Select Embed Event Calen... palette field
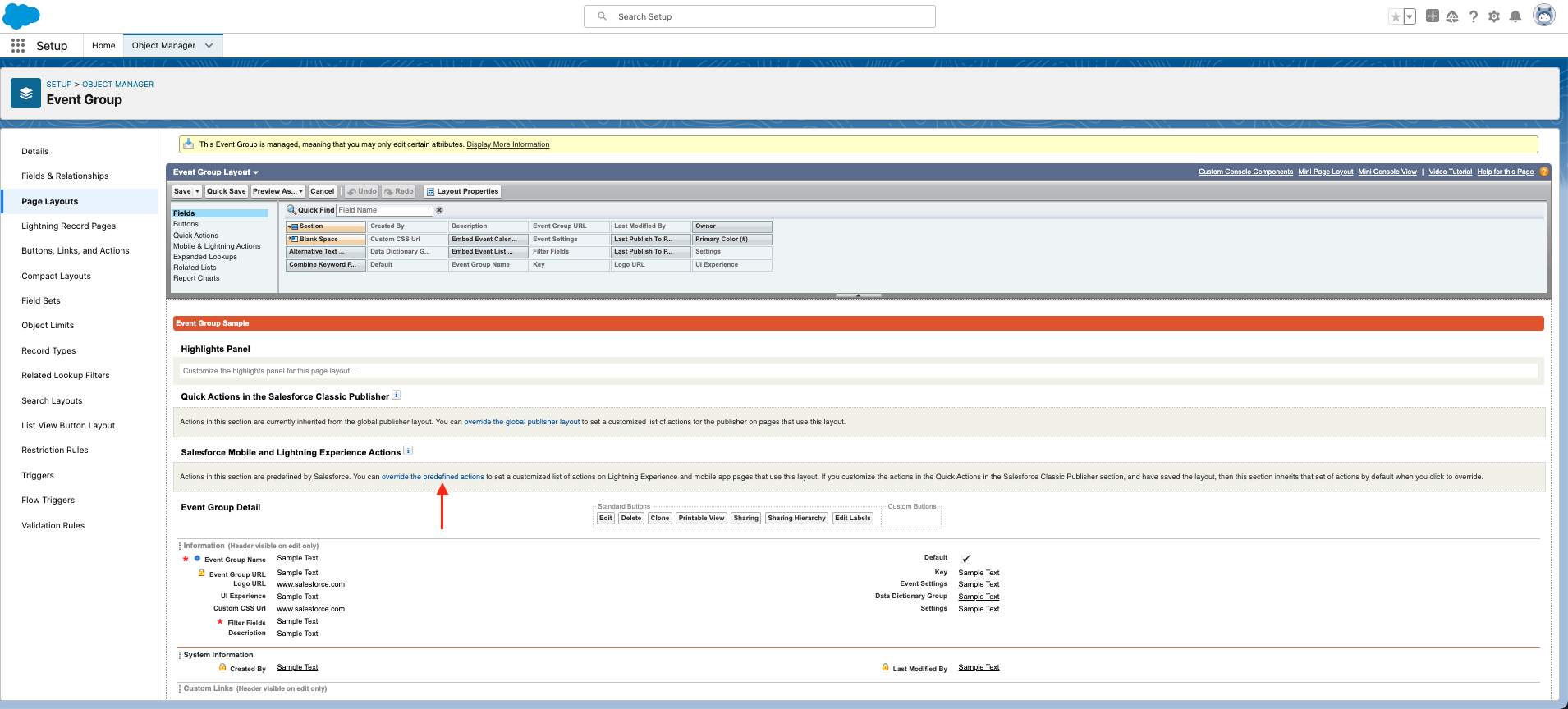This screenshot has height=709, width=1568. tap(488, 240)
